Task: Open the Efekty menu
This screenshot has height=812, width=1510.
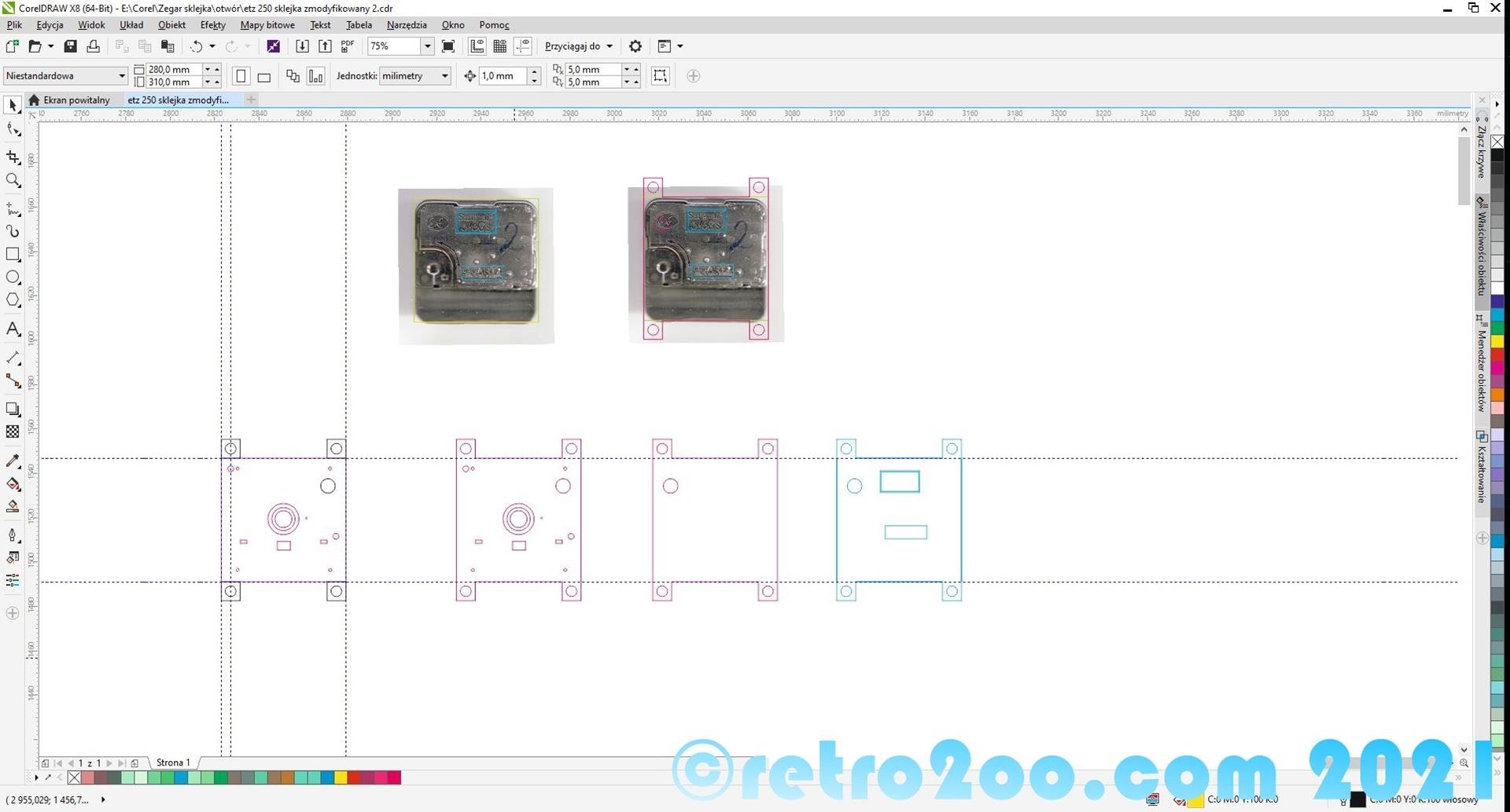Action: pyautogui.click(x=212, y=25)
